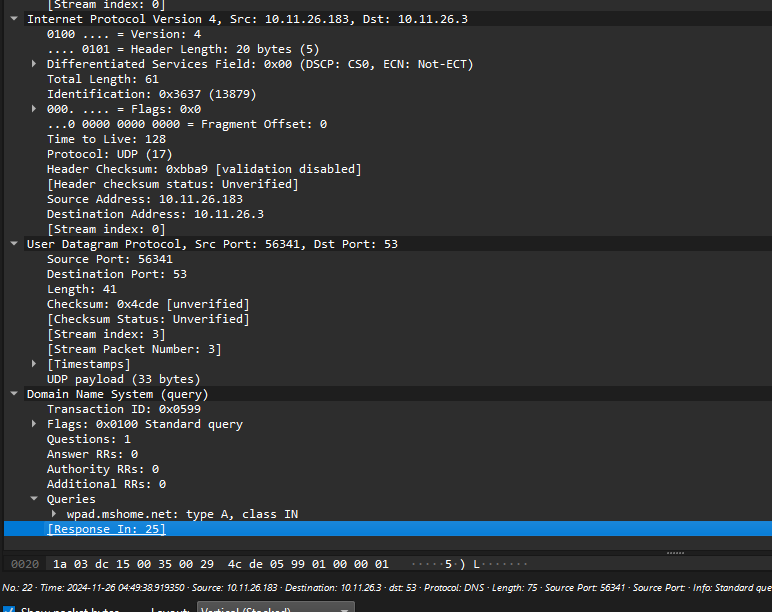Screen dimensions: 772x612
Task: Click the packet No.: 22 summary line
Action: coord(386,588)
